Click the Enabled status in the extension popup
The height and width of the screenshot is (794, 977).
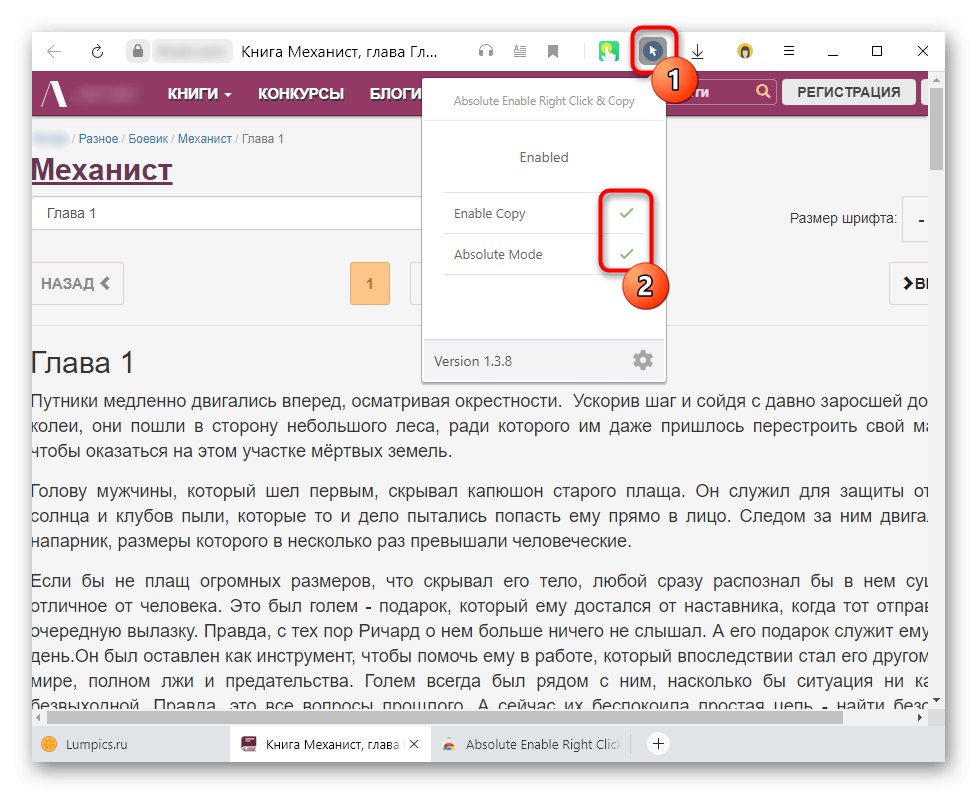(x=544, y=157)
